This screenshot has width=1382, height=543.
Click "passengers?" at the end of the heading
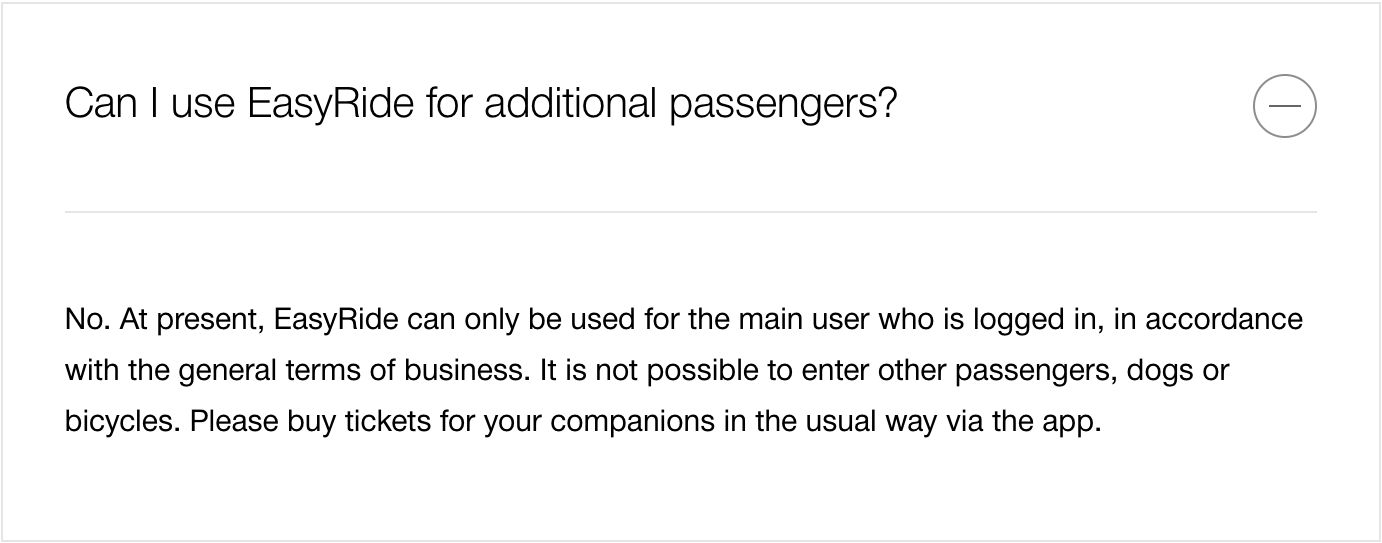pyautogui.click(x=783, y=105)
